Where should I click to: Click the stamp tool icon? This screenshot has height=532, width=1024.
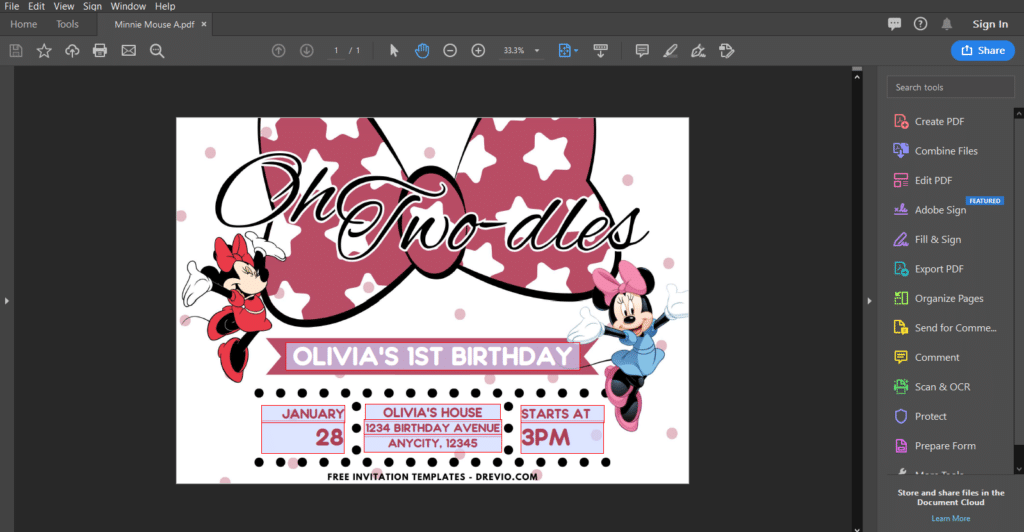click(x=726, y=50)
